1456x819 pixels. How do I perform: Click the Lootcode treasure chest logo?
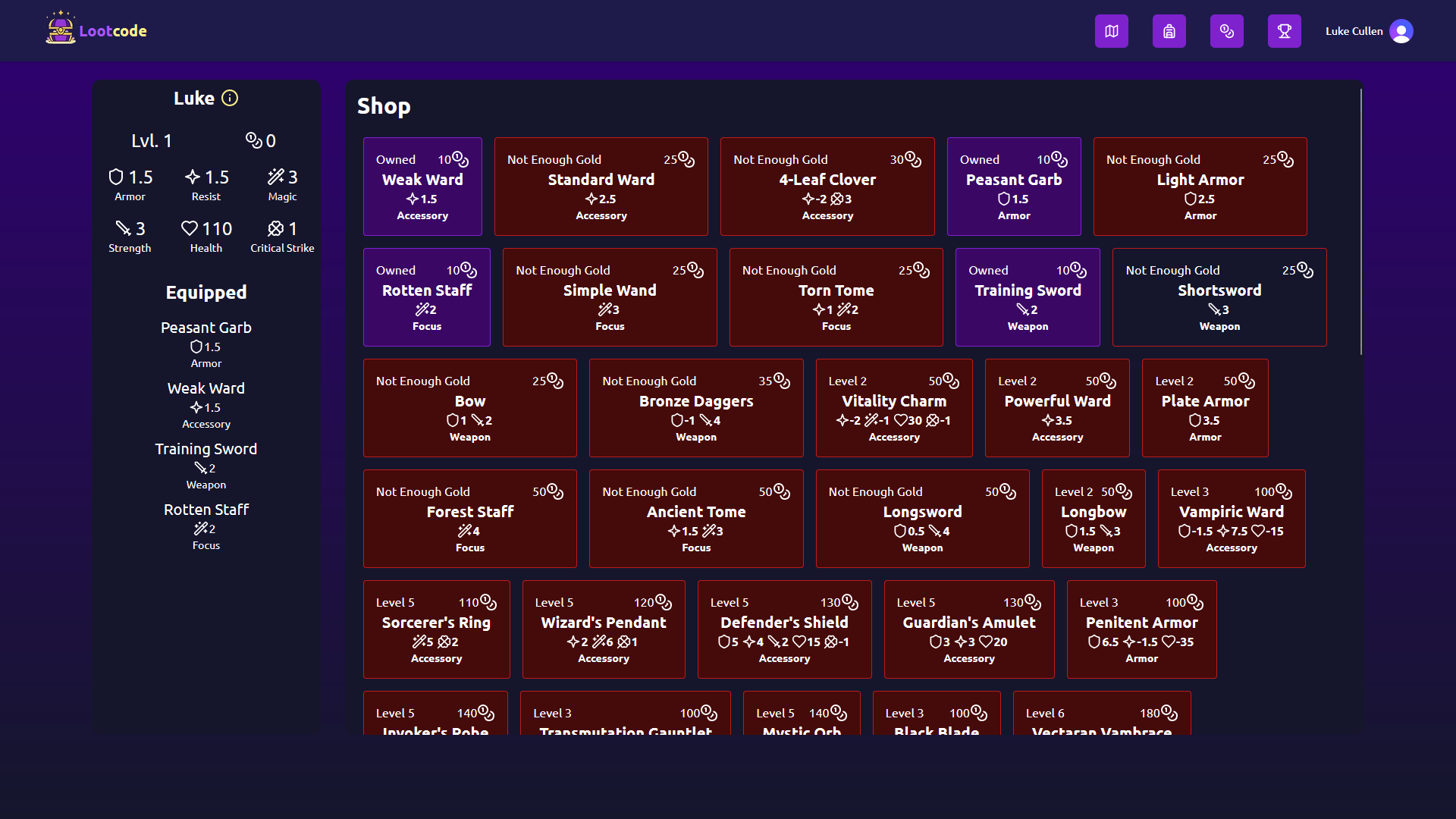(x=61, y=29)
